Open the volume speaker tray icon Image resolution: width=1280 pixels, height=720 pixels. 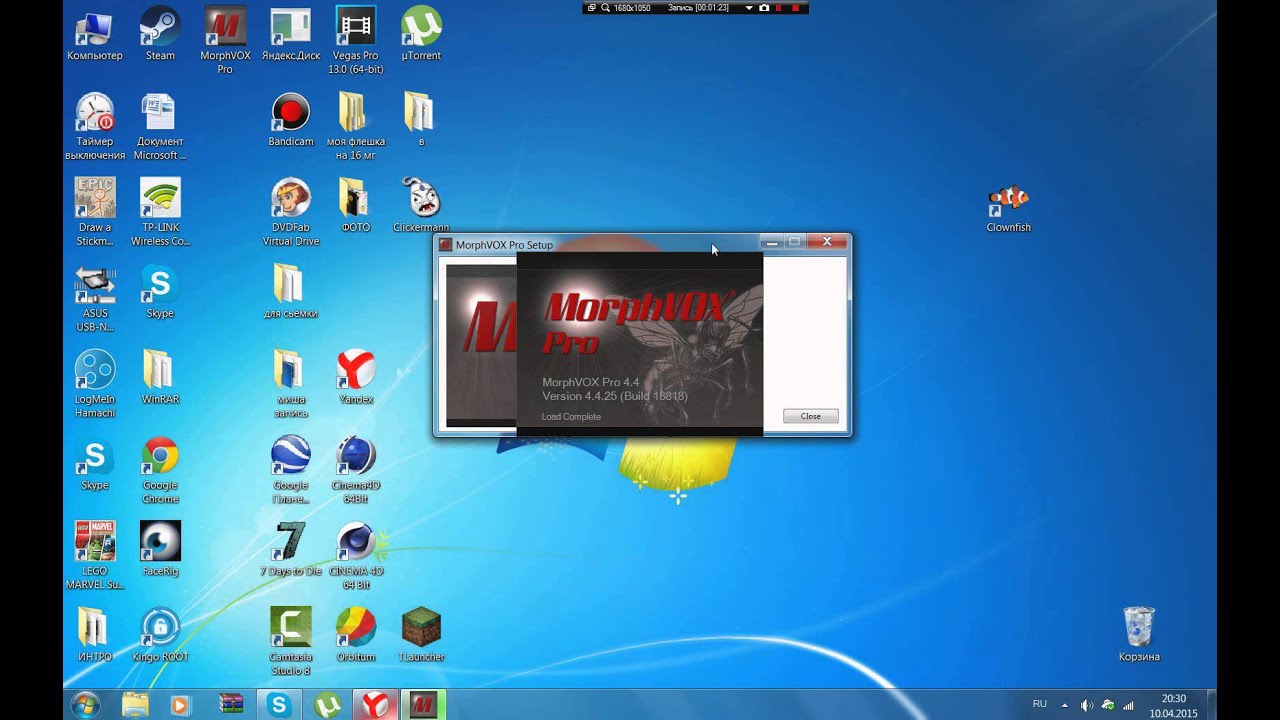[x=1087, y=705]
